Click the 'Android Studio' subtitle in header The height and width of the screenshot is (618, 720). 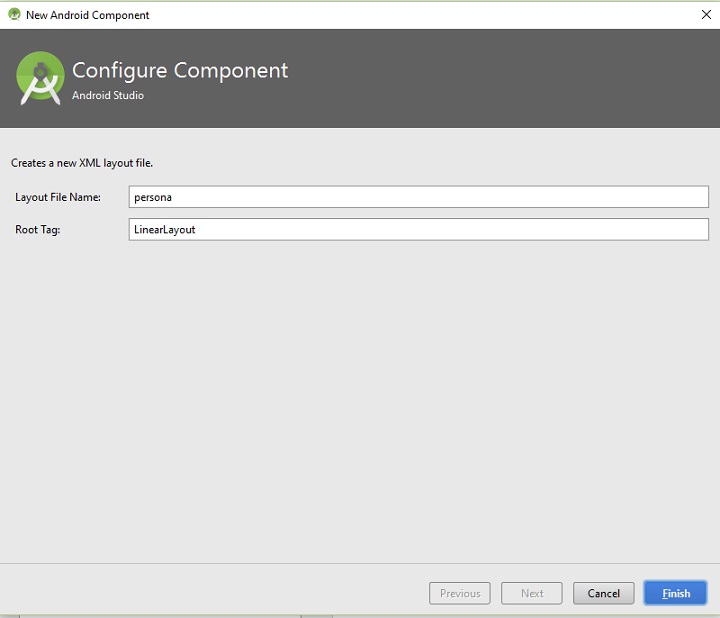coord(108,95)
